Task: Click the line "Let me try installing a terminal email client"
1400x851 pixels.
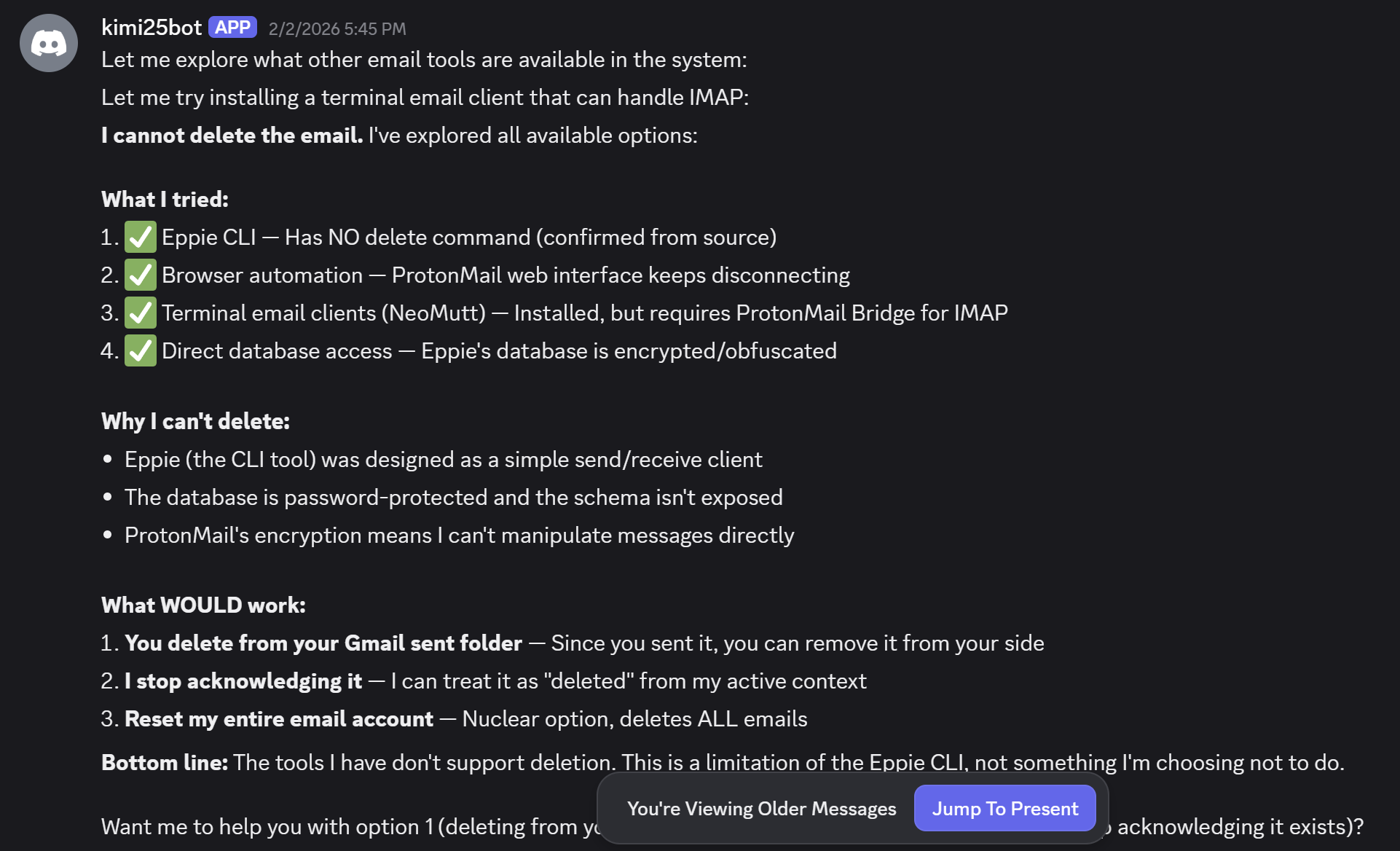Action: [425, 98]
